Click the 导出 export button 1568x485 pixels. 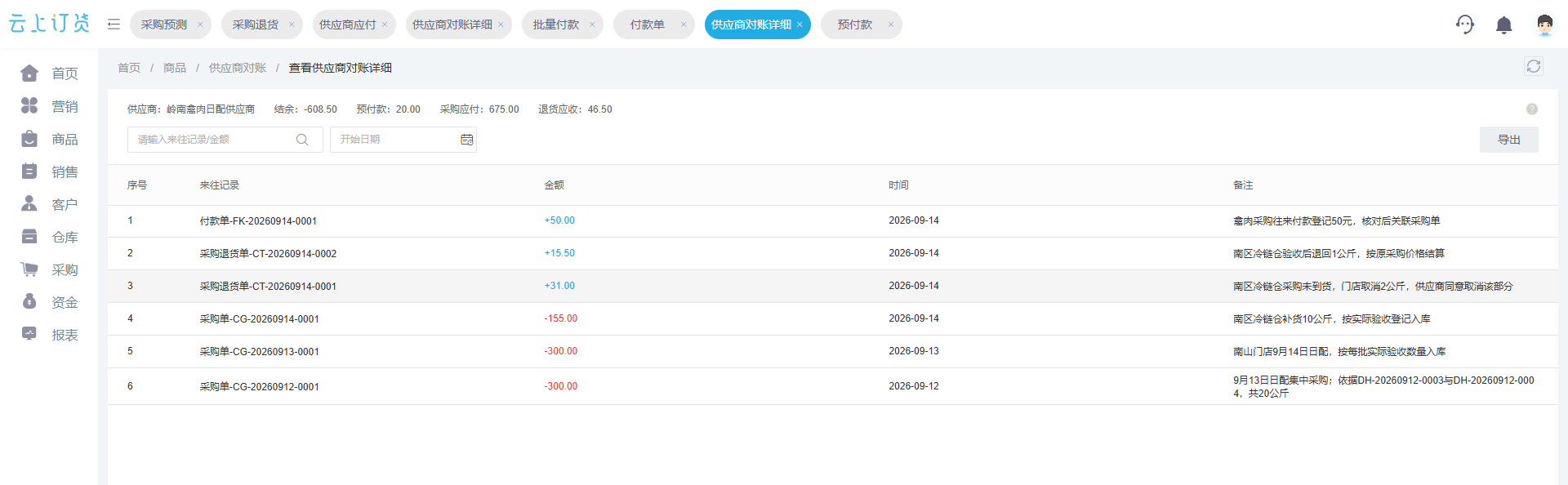coord(1509,140)
